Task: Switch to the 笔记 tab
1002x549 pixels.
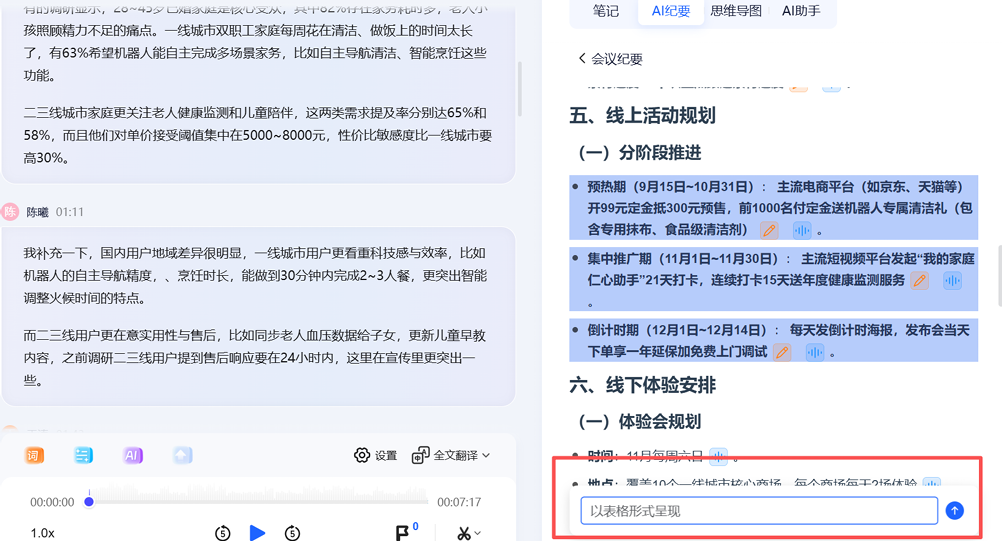Action: click(605, 11)
